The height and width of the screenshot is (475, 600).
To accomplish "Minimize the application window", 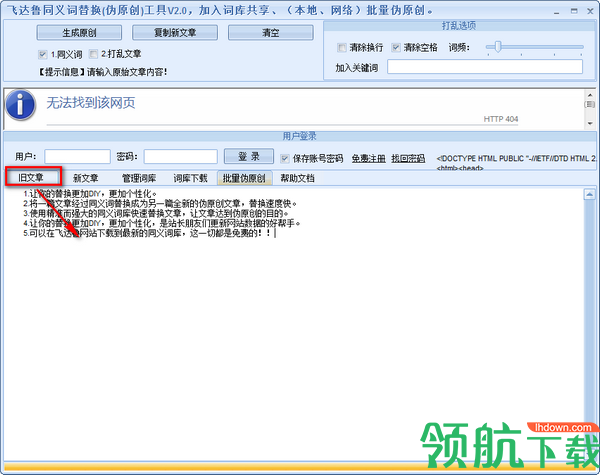I will coord(556,11).
